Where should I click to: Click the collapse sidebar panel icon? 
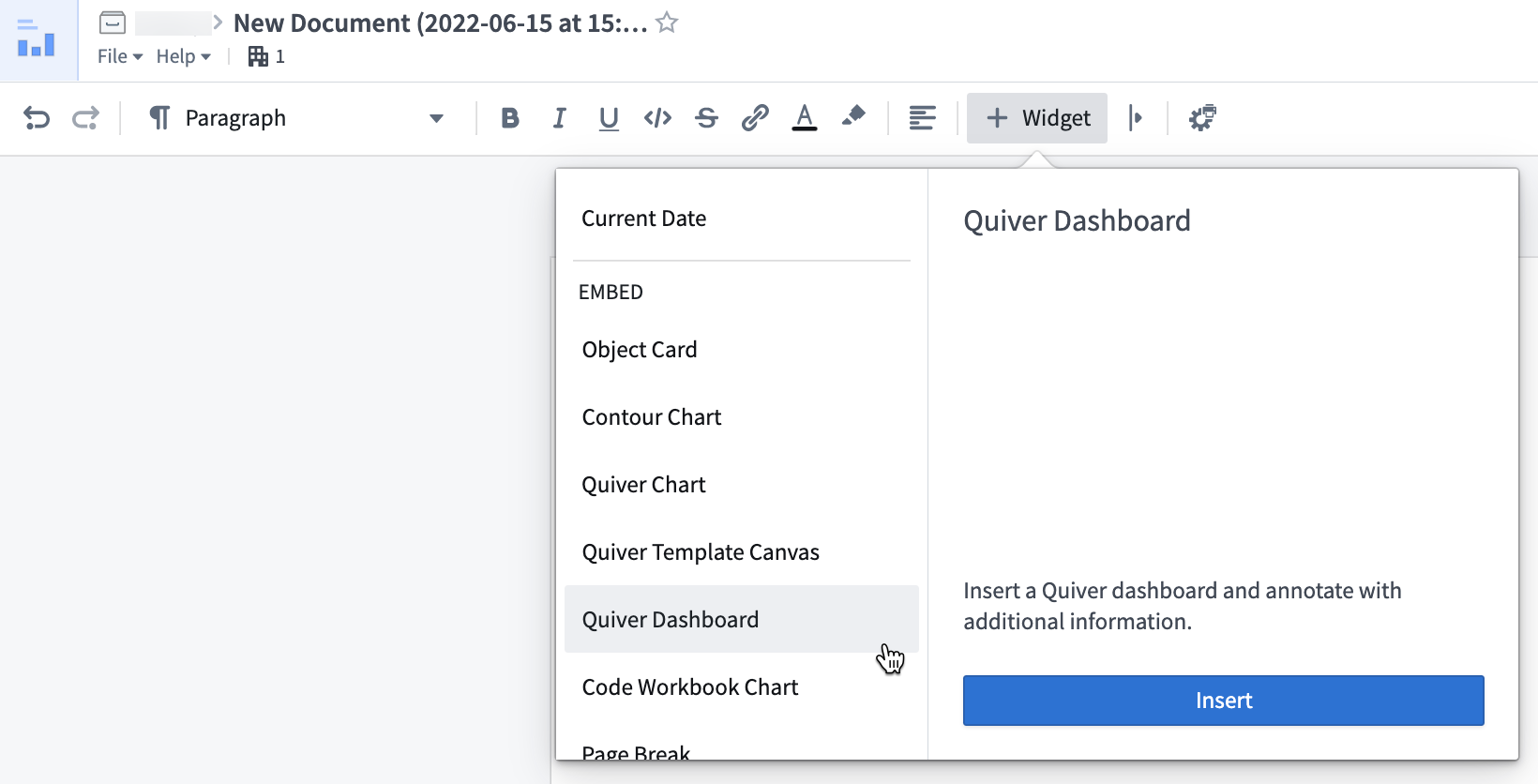(x=1136, y=118)
